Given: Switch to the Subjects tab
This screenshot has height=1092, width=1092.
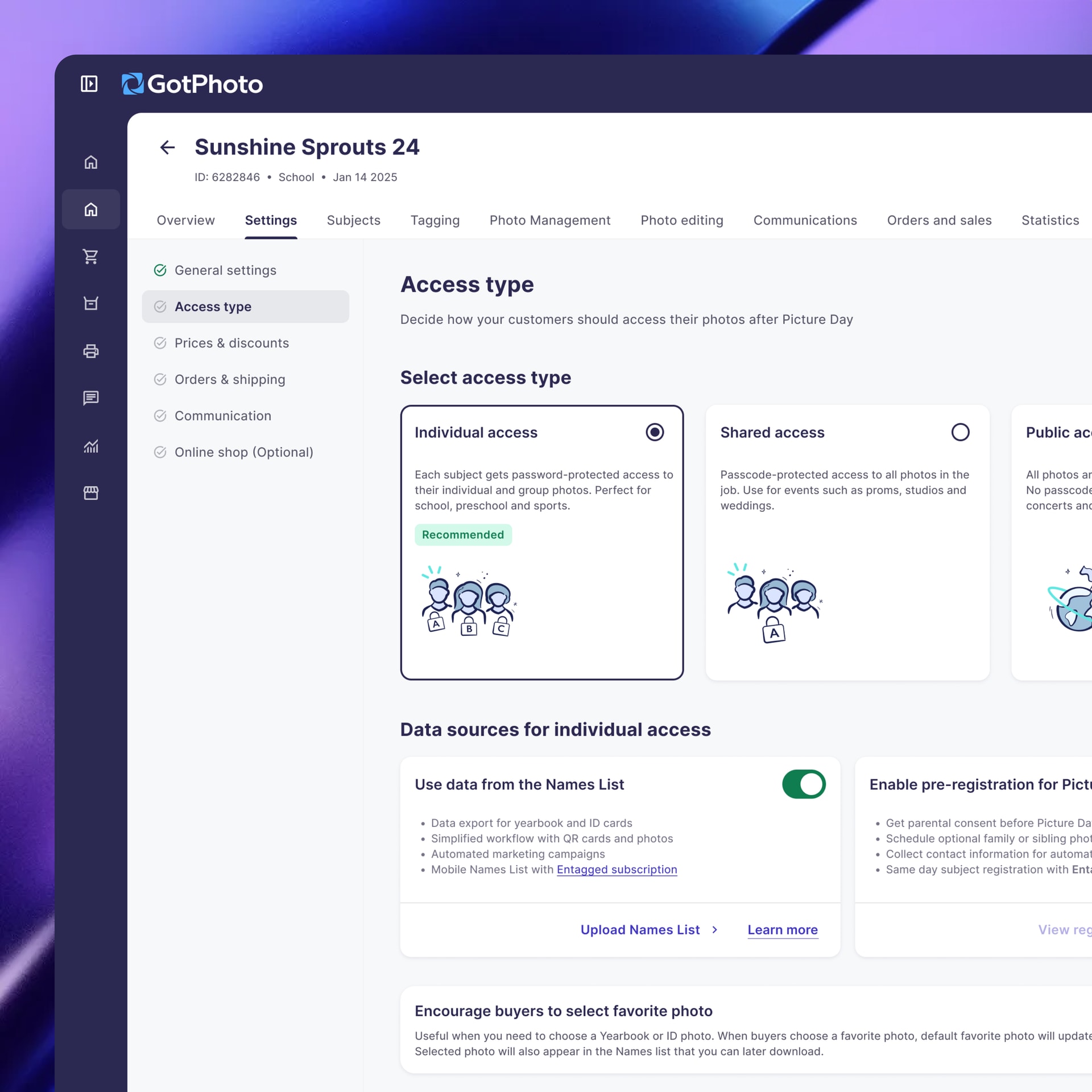Looking at the screenshot, I should [353, 220].
